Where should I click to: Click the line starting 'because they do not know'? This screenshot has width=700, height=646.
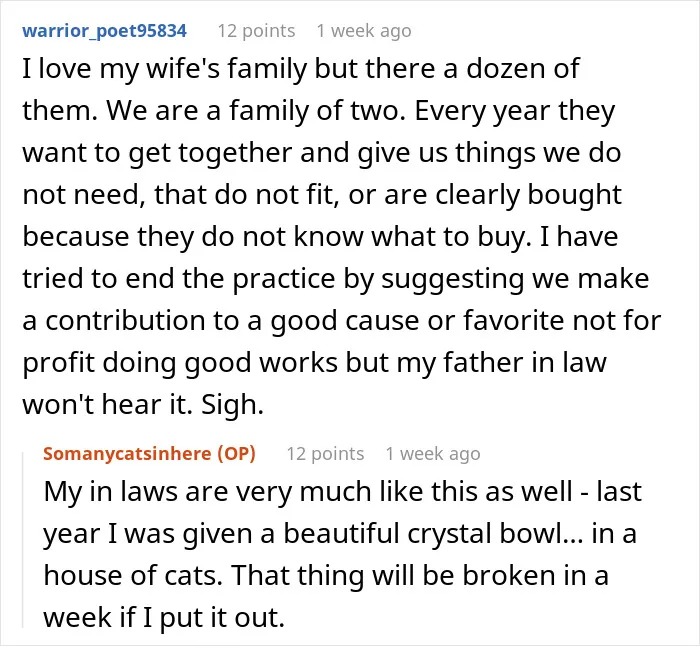coord(320,237)
